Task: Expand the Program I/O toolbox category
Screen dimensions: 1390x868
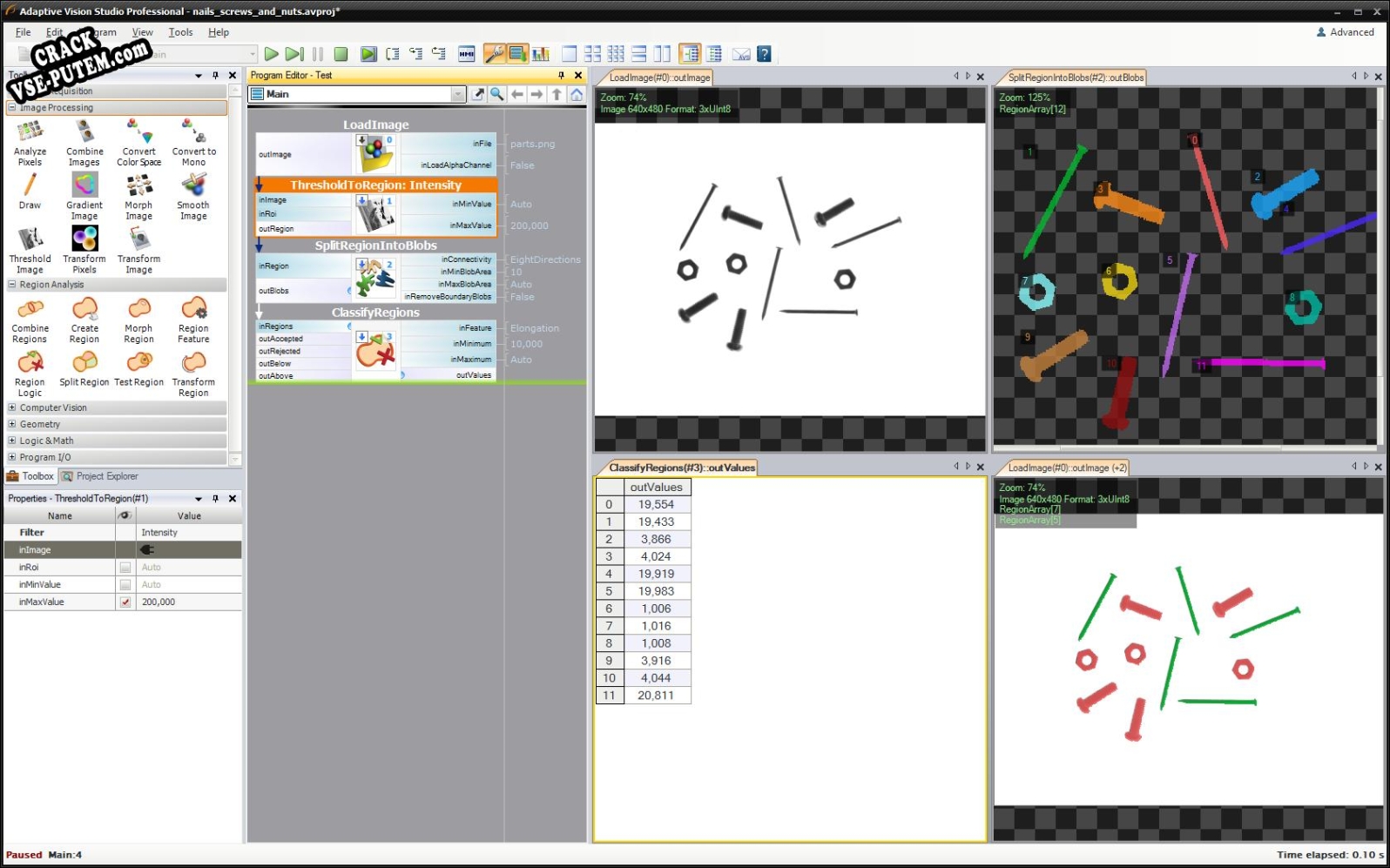Action: pyautogui.click(x=12, y=457)
